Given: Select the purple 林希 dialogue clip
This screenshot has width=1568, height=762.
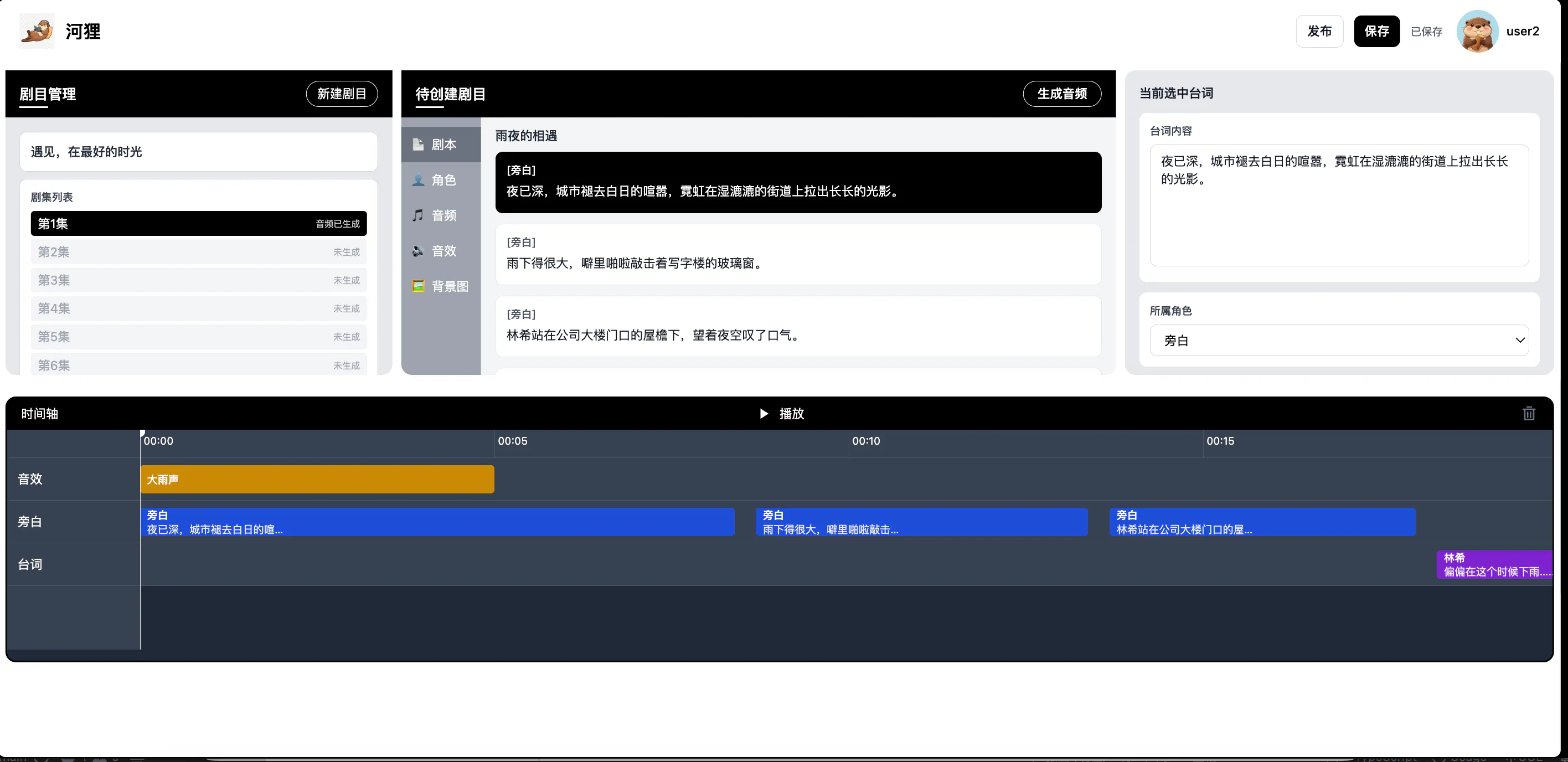Looking at the screenshot, I should (1494, 564).
